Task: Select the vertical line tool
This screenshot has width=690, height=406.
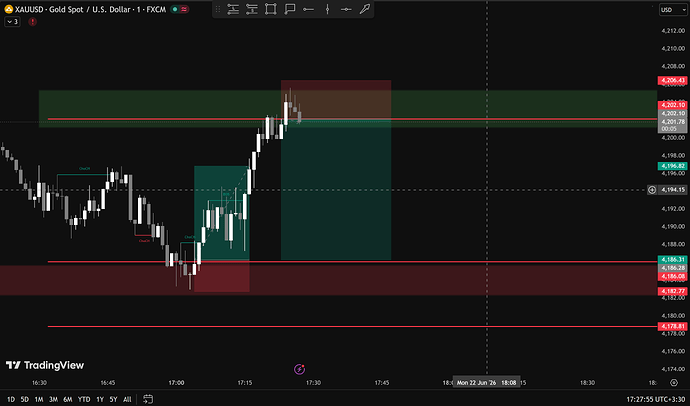Action: point(327,9)
